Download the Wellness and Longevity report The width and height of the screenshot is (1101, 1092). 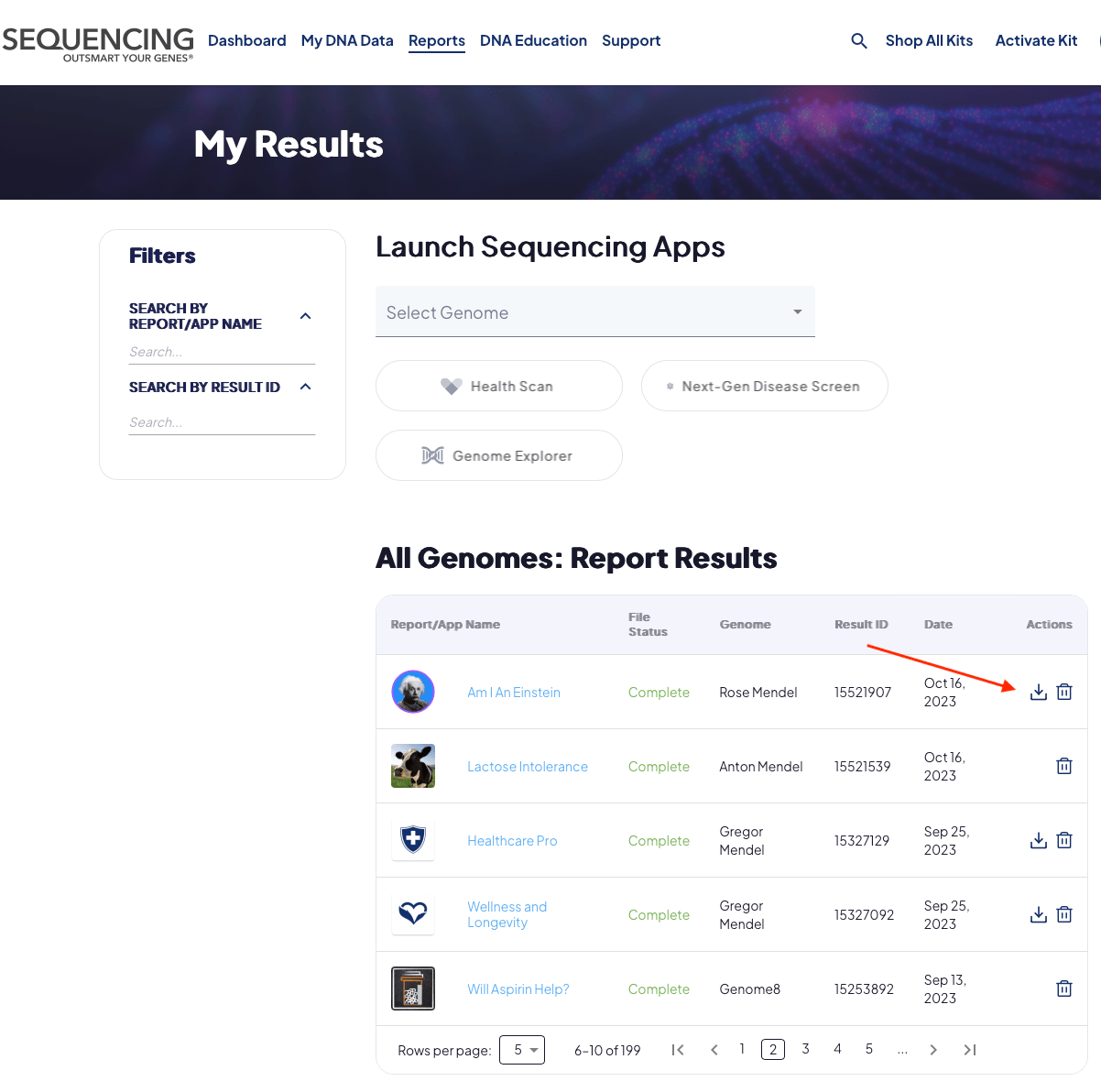click(x=1038, y=914)
